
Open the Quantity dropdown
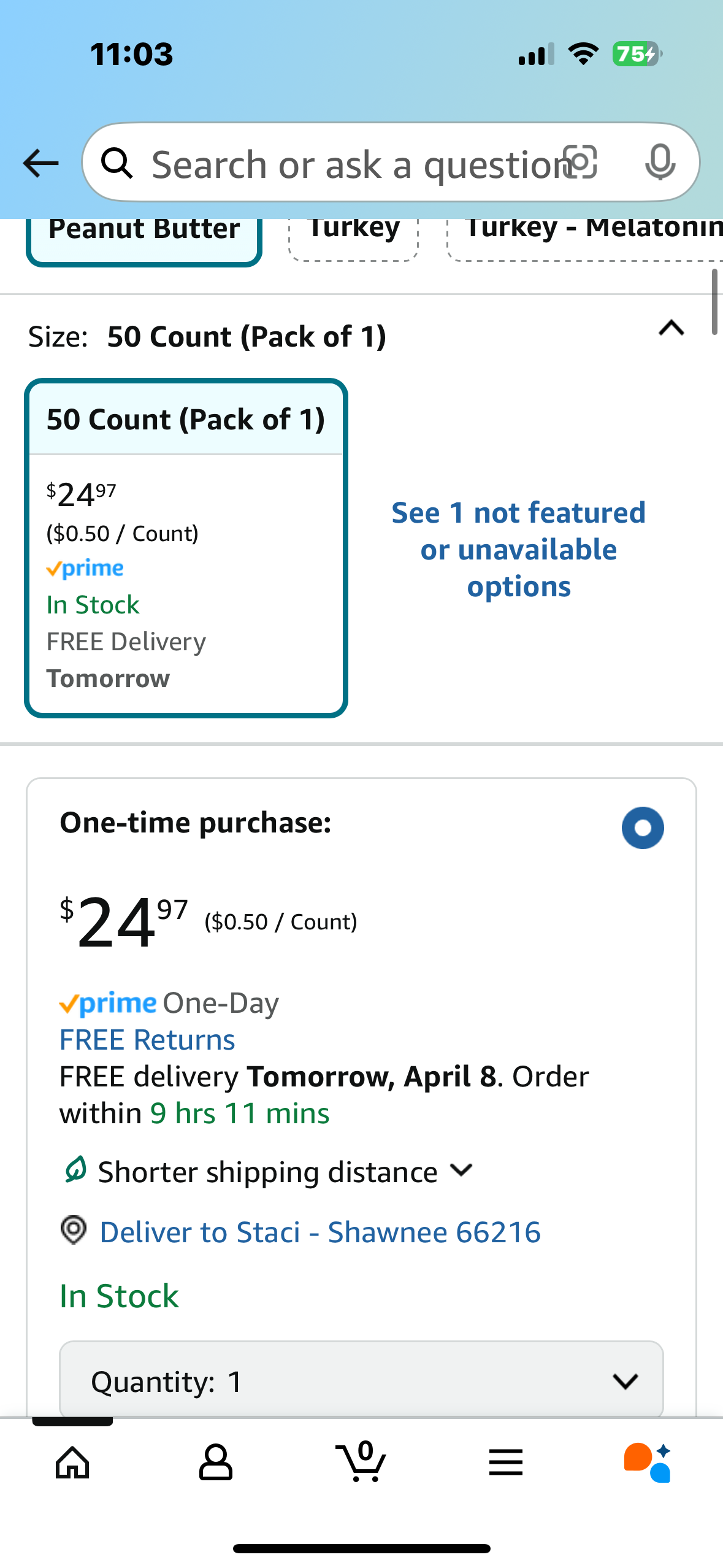pyautogui.click(x=361, y=1380)
